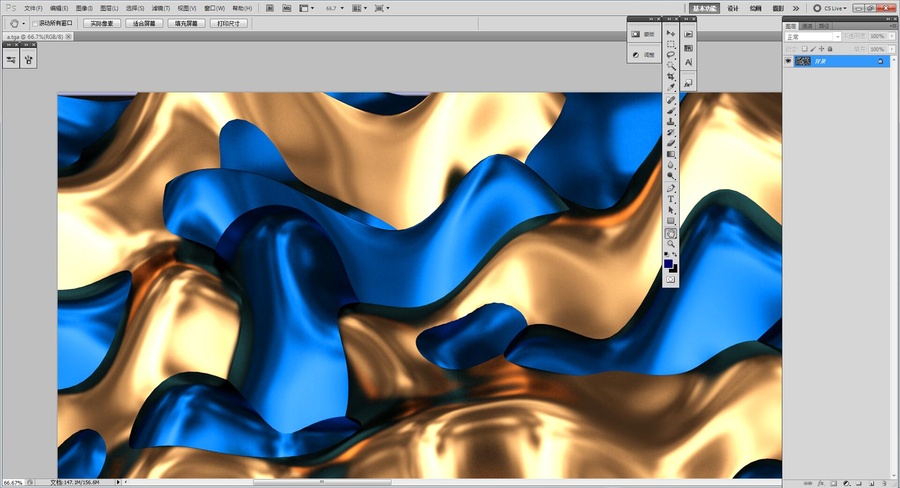Select the Pen tool
This screenshot has height=488, width=900.
pyautogui.click(x=670, y=189)
